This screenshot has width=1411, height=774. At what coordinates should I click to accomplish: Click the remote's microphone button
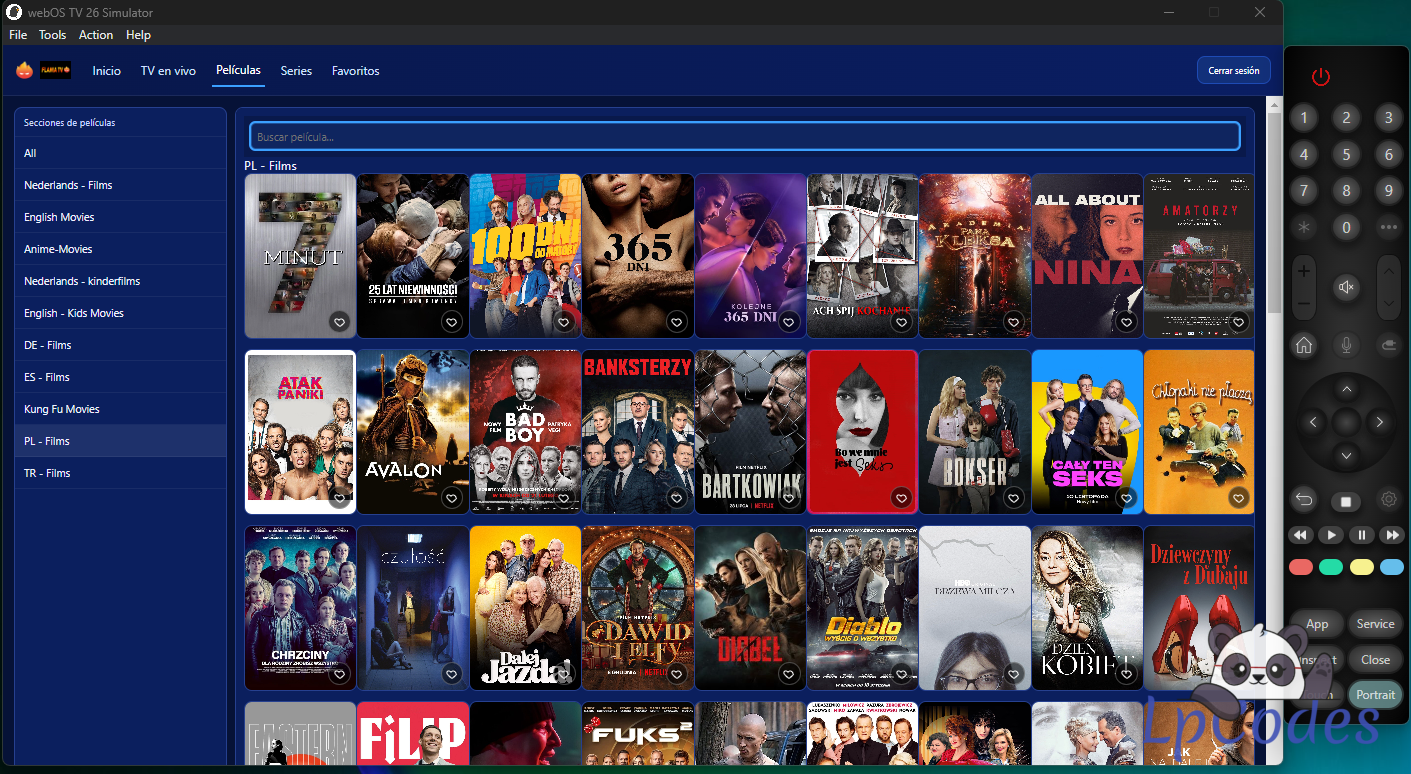point(1346,345)
